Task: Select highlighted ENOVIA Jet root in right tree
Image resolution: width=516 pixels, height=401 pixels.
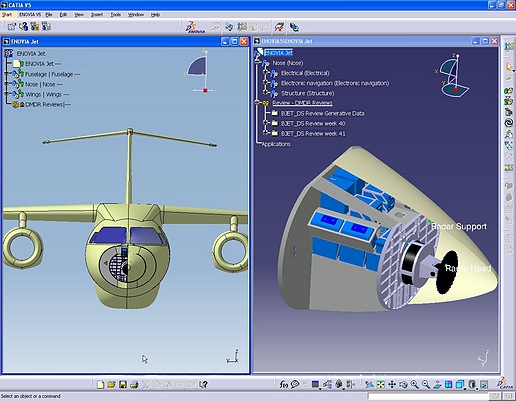Action: pos(278,53)
